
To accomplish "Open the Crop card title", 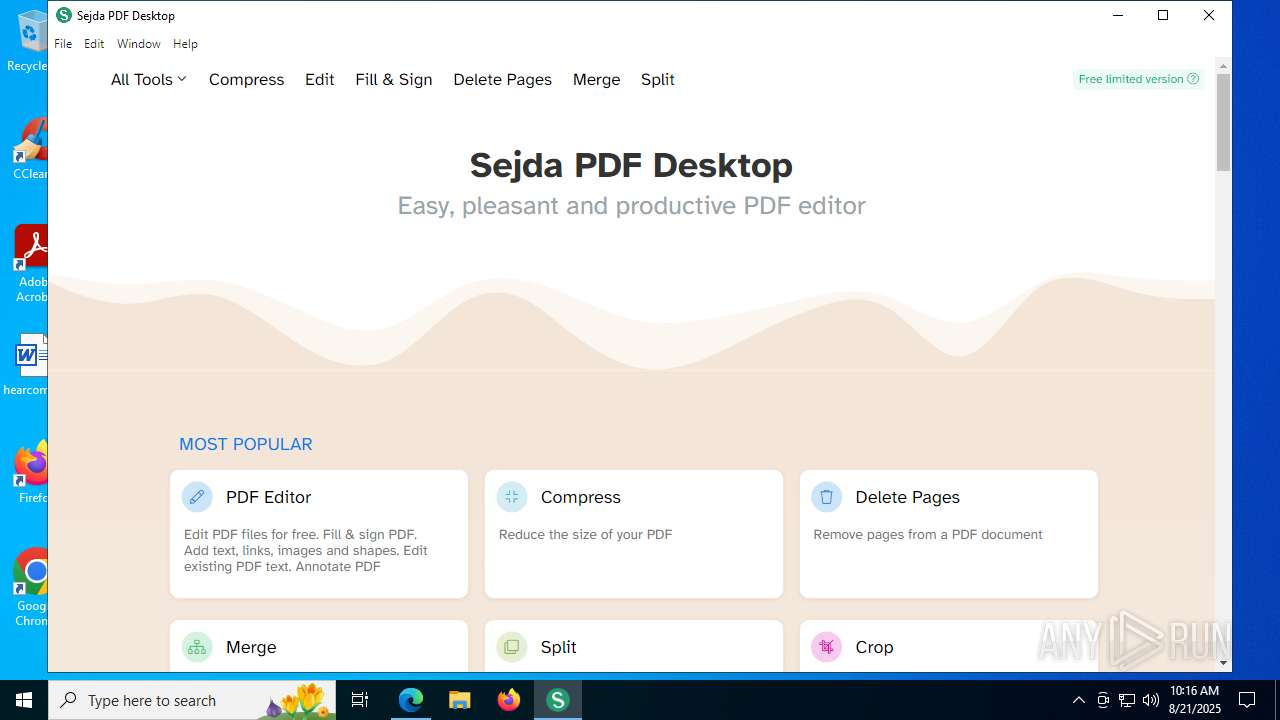I will click(874, 647).
